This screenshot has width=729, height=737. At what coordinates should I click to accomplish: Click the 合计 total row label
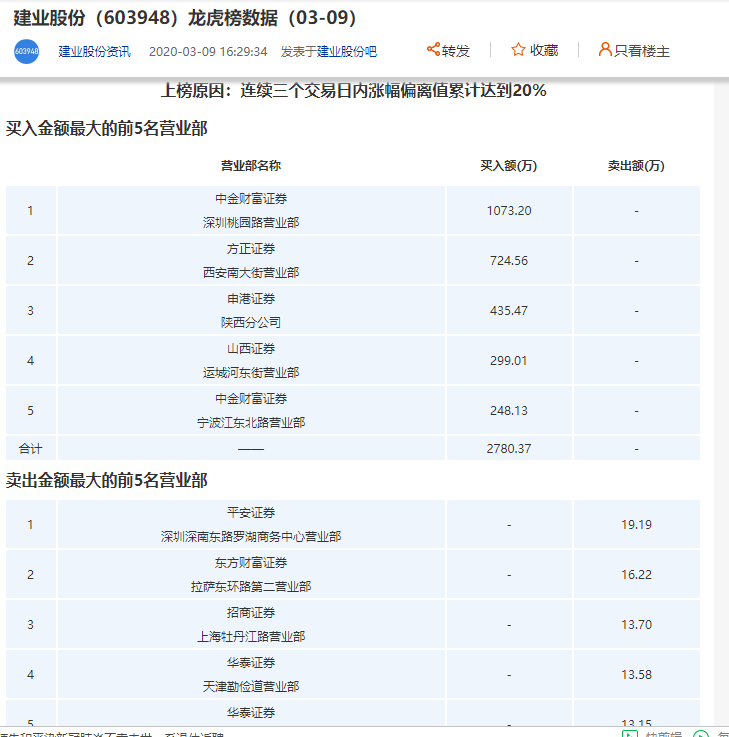[31, 448]
